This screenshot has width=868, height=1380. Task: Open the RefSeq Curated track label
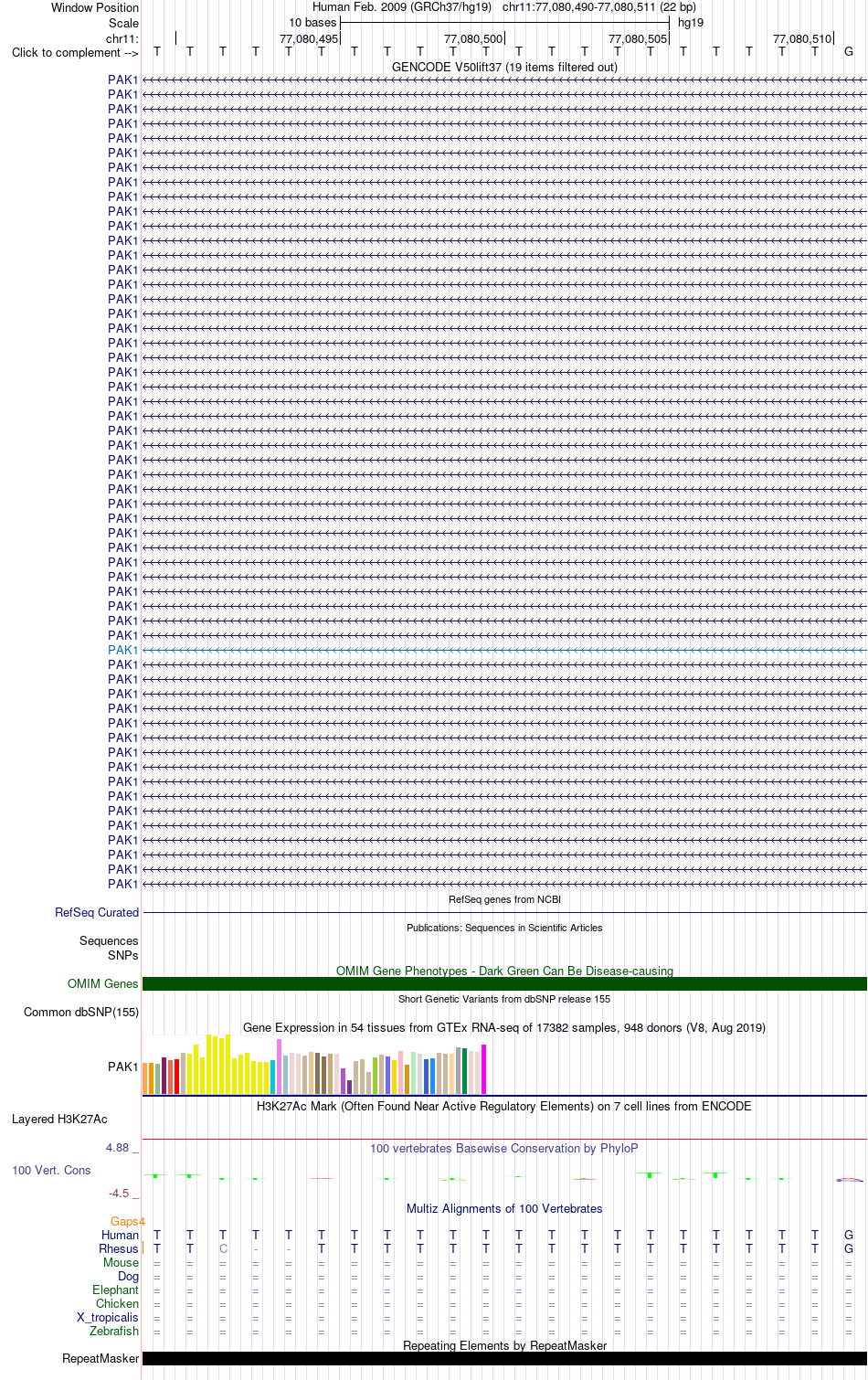(97, 912)
